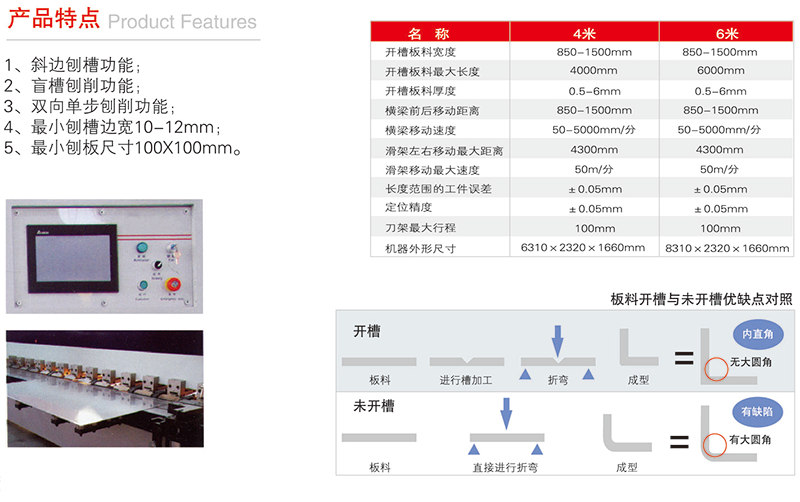Screen dimensions: 800x502
Task: Click feature 4 最小刨槽边宽10-12mm
Action: [112, 127]
